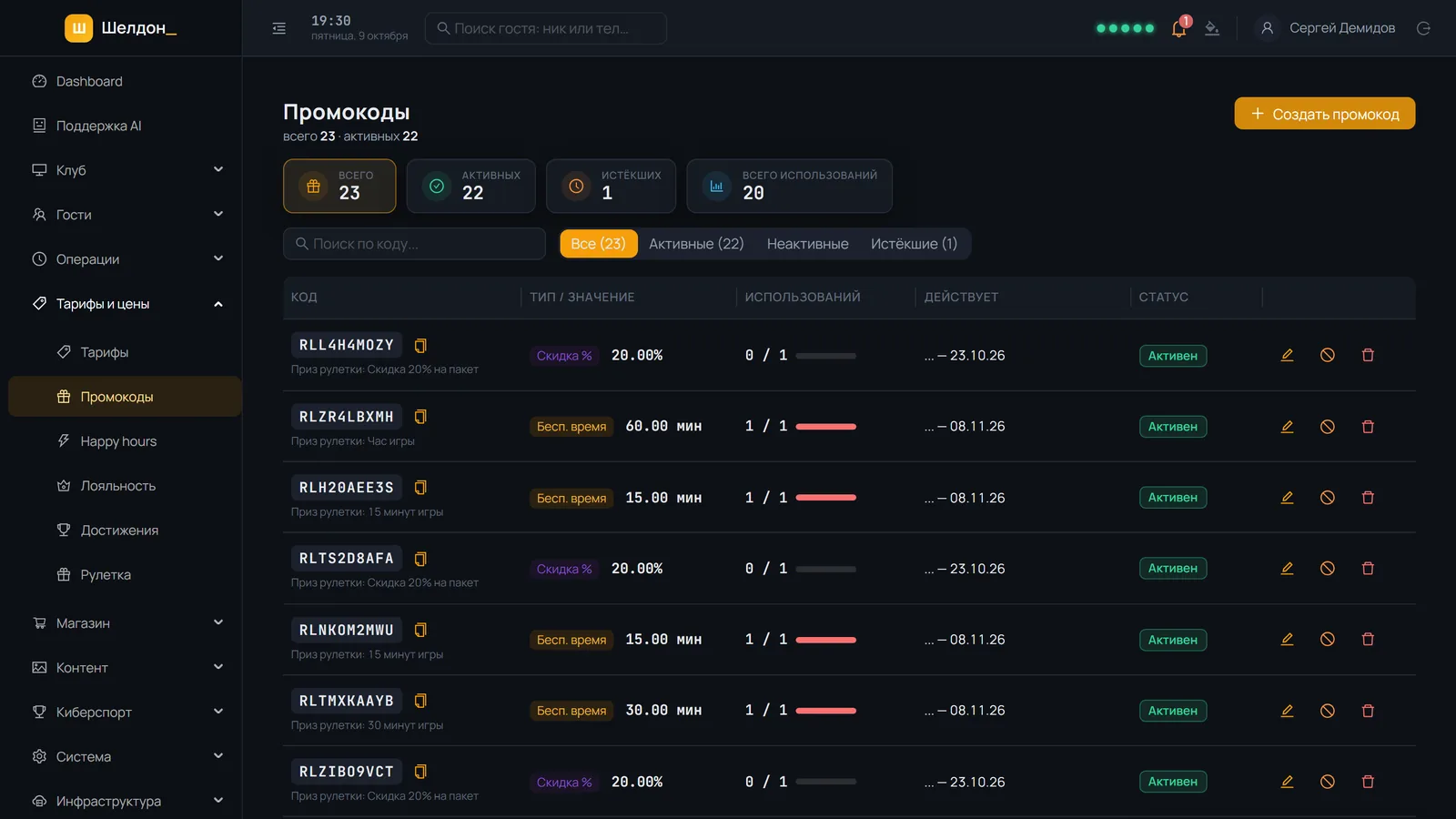1456x819 pixels.
Task: Select the Всего 23 stats card
Action: pos(339,186)
